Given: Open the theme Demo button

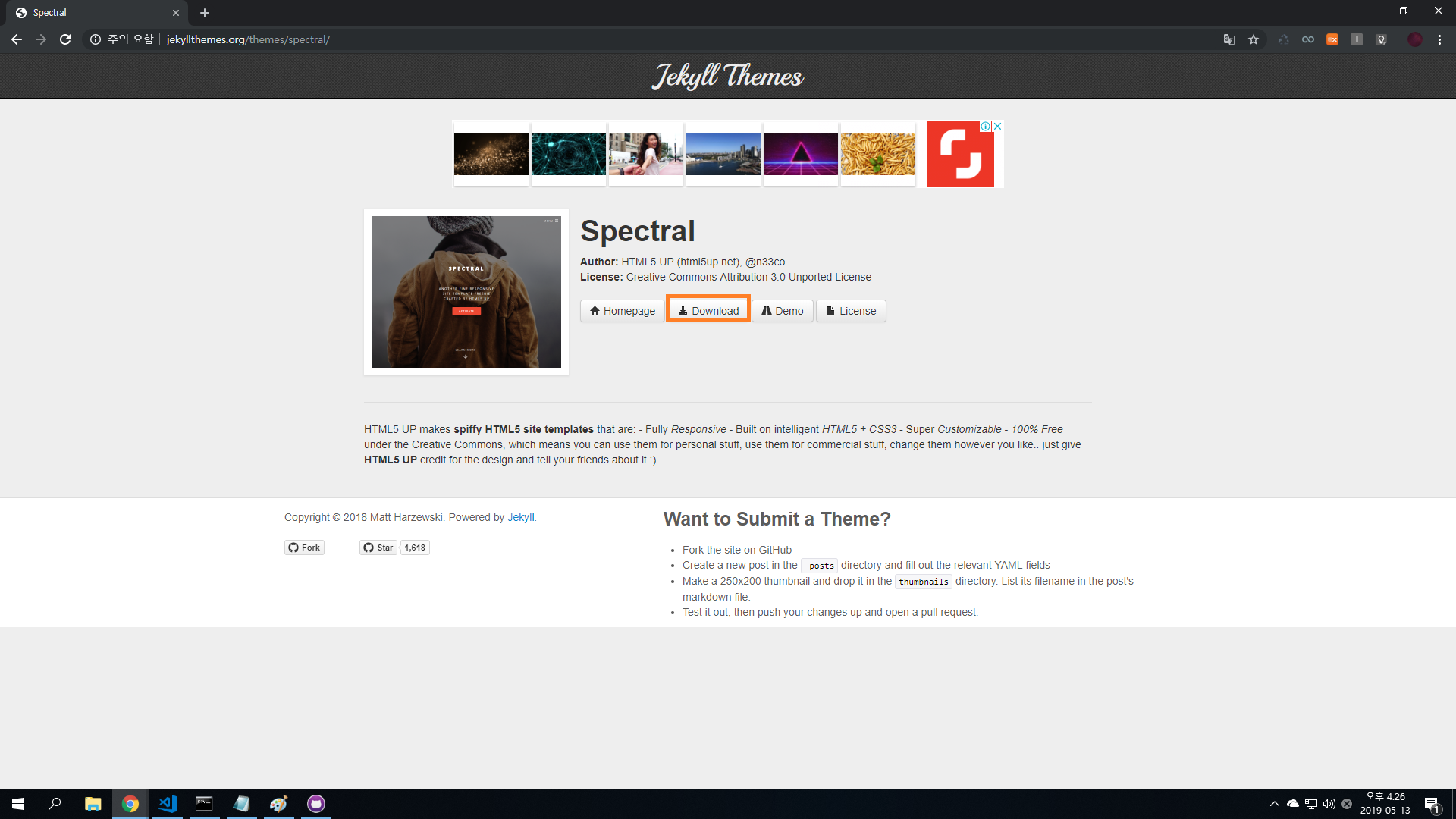Looking at the screenshot, I should coord(783,311).
